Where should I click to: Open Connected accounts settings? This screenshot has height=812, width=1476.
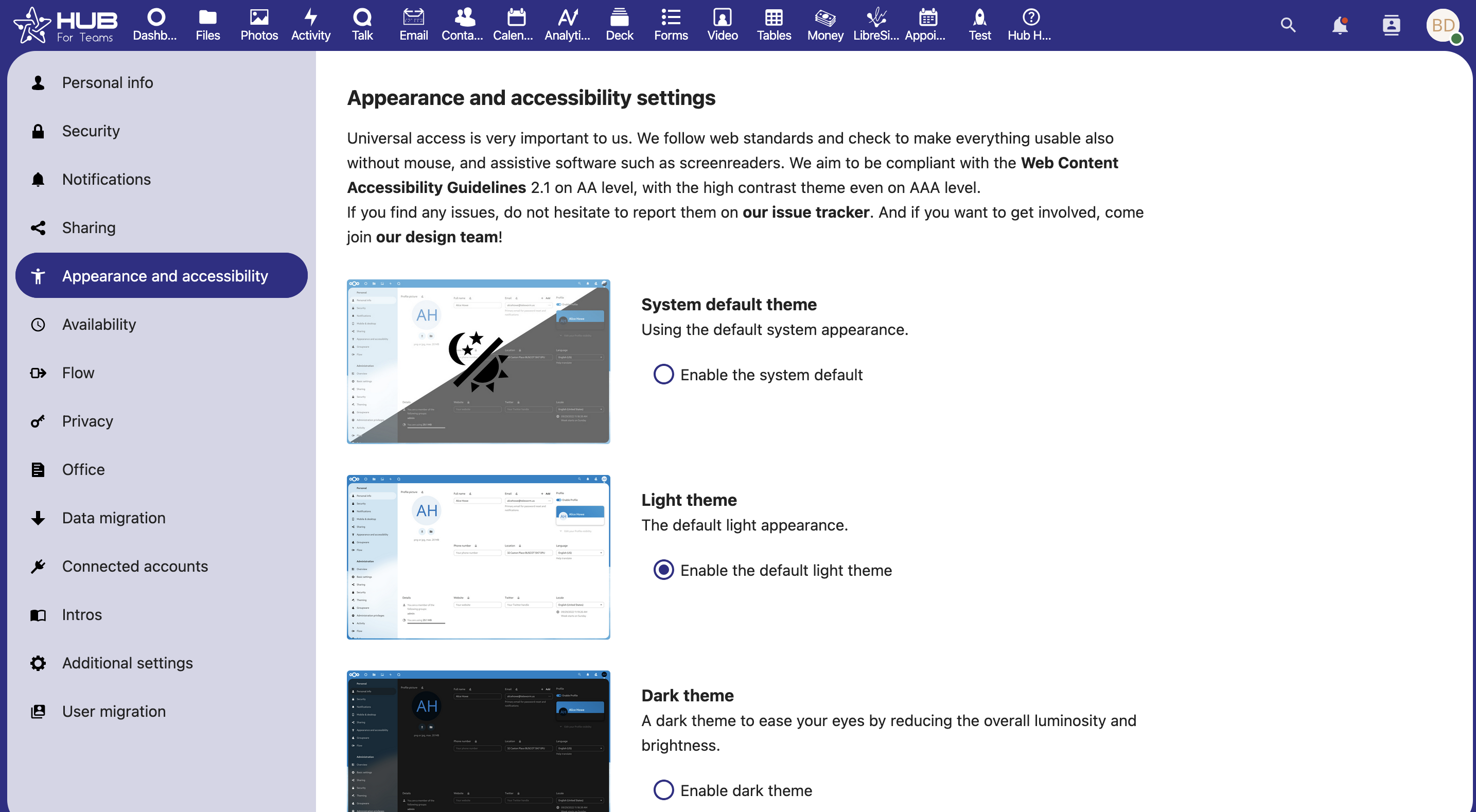162,566
